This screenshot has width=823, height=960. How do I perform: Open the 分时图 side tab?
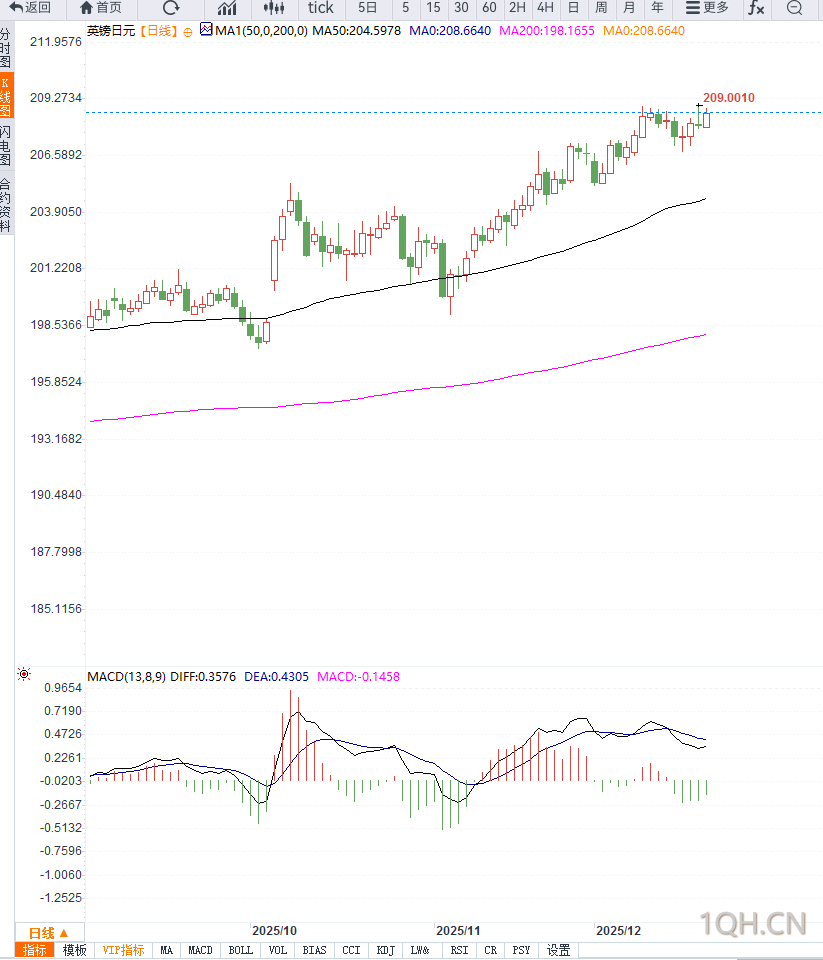click(x=6, y=47)
